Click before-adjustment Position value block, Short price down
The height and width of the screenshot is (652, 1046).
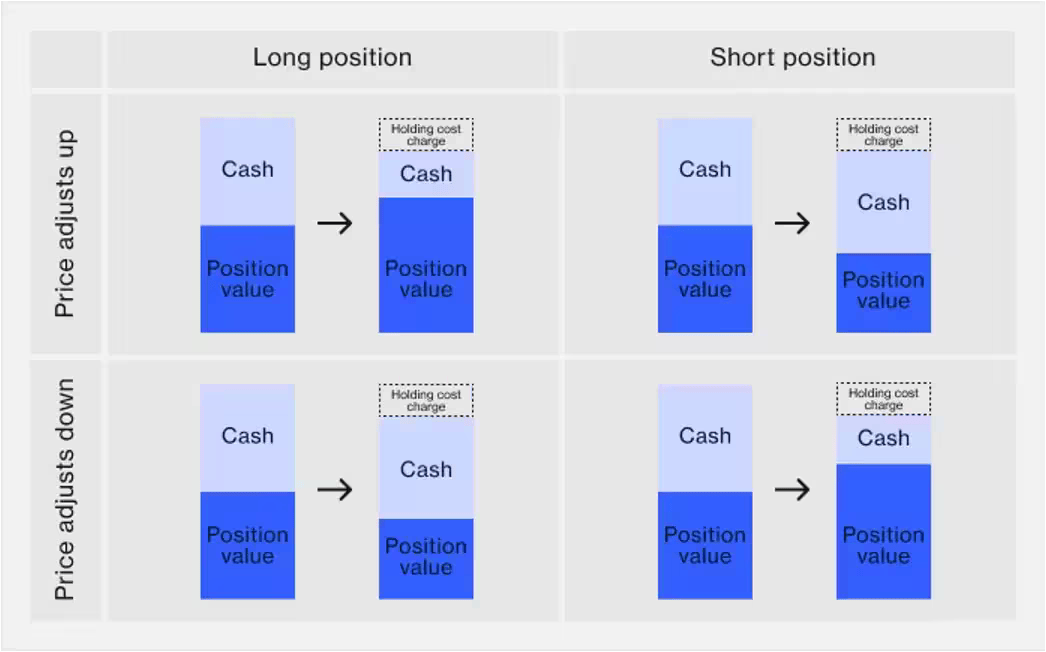click(705, 546)
